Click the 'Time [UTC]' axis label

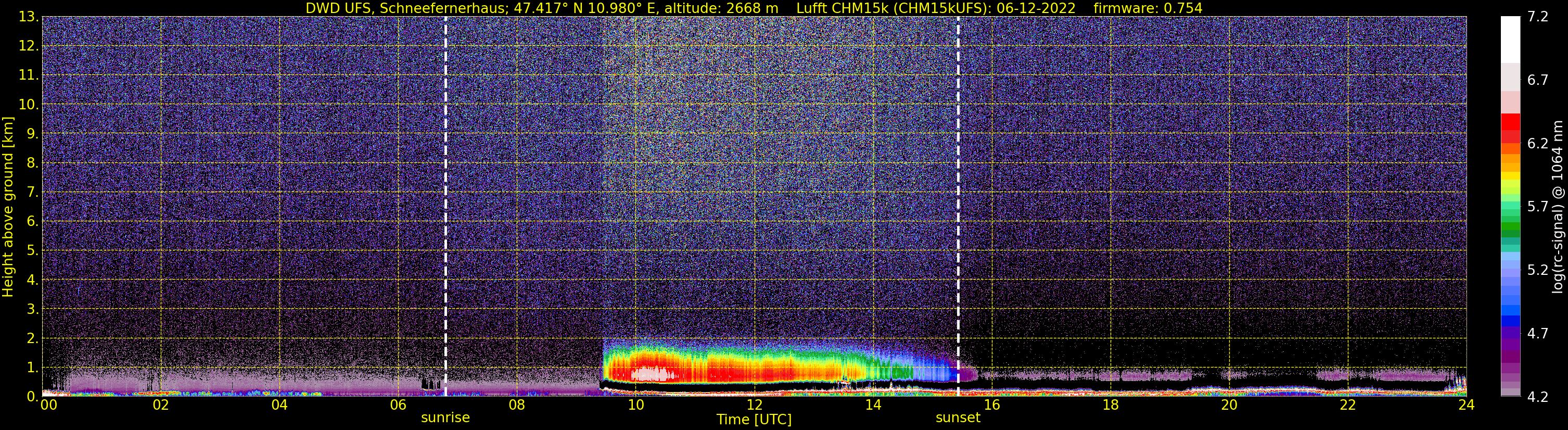pyautogui.click(x=754, y=420)
